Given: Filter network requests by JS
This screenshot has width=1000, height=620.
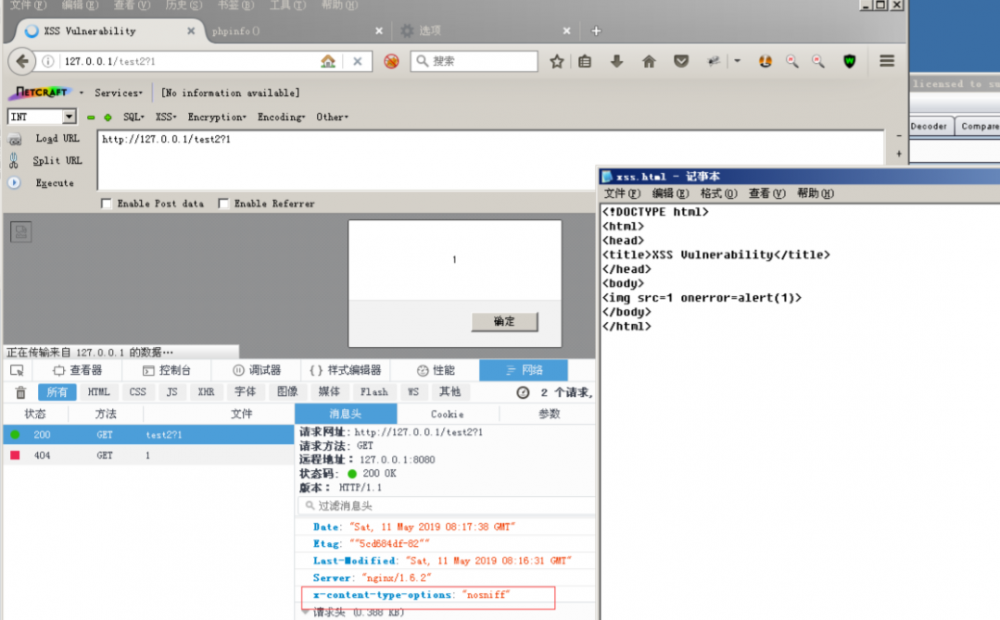Looking at the screenshot, I should [172, 392].
